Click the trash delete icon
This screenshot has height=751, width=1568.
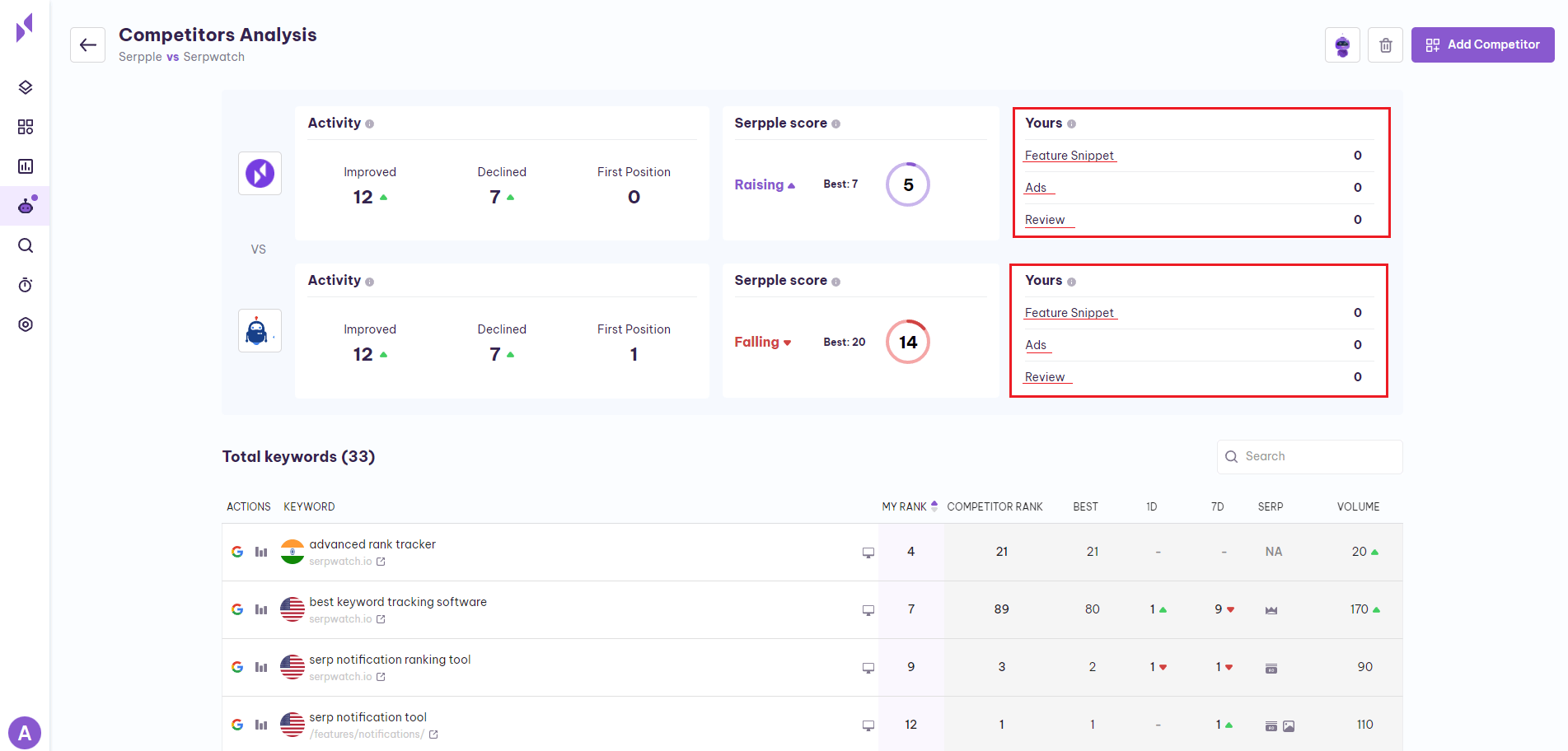point(1385,44)
